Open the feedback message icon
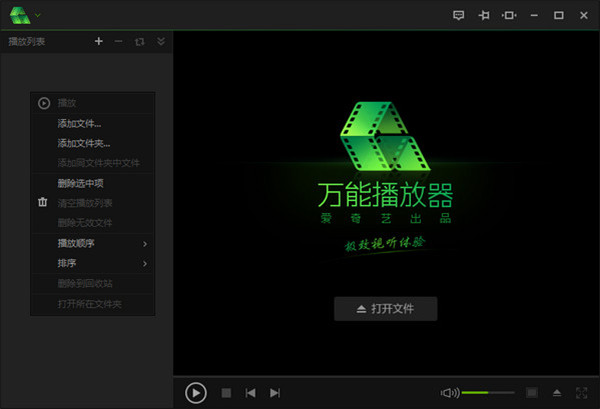This screenshot has height=409, width=600. click(x=458, y=15)
